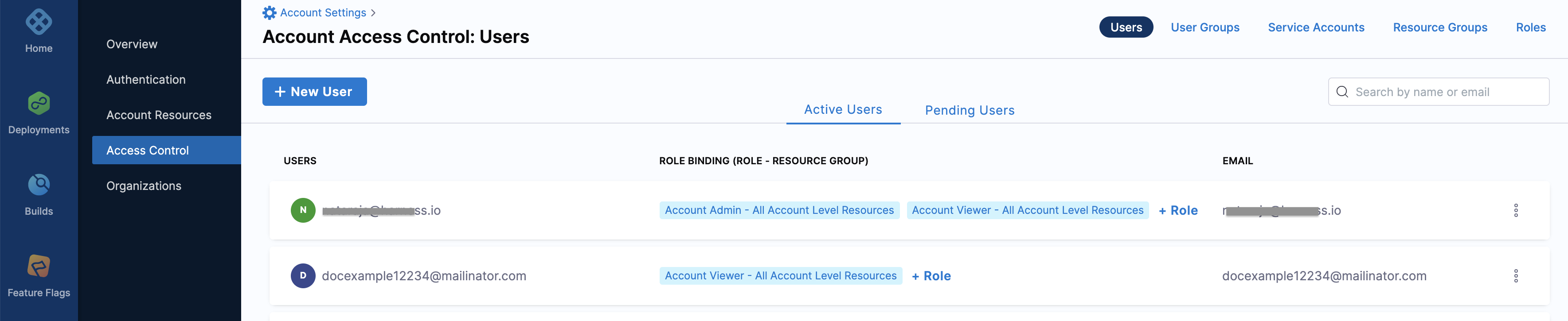Select the Pending Users tab
The height and width of the screenshot is (321, 1568).
coord(970,111)
